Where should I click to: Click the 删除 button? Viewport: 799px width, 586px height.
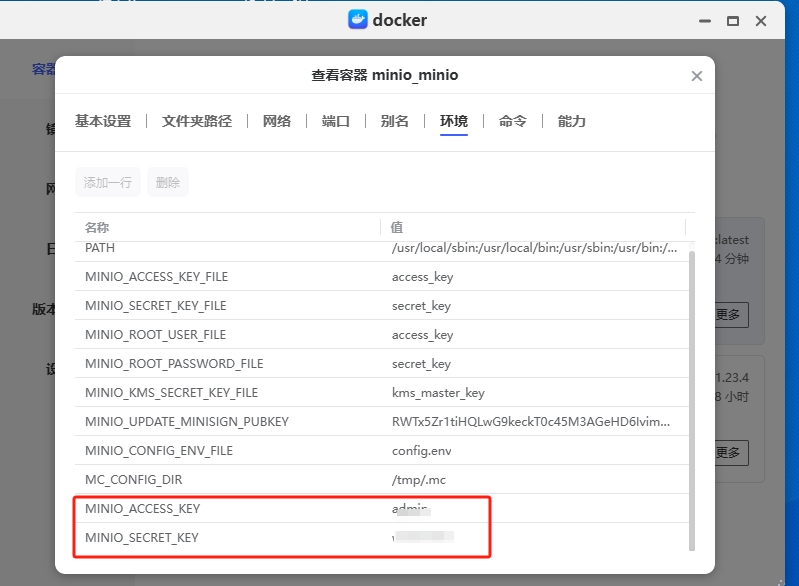[168, 182]
